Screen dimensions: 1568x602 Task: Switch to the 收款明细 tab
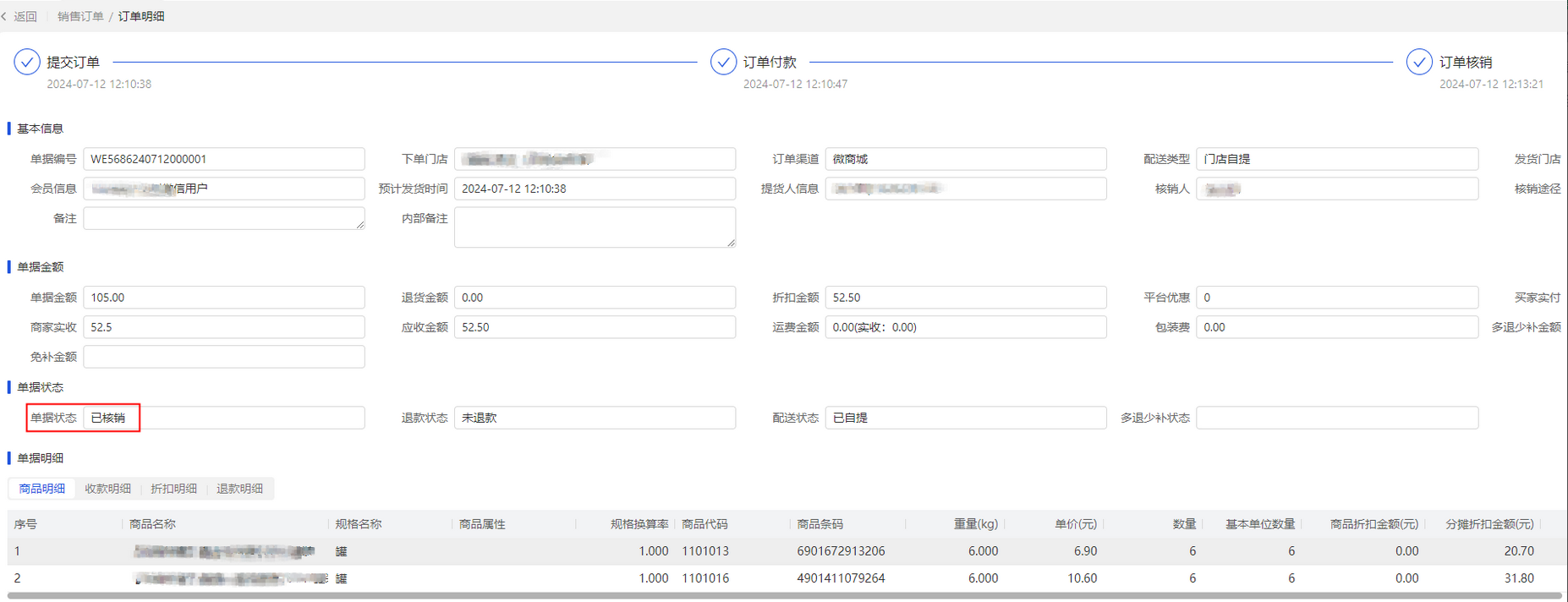pyautogui.click(x=107, y=489)
